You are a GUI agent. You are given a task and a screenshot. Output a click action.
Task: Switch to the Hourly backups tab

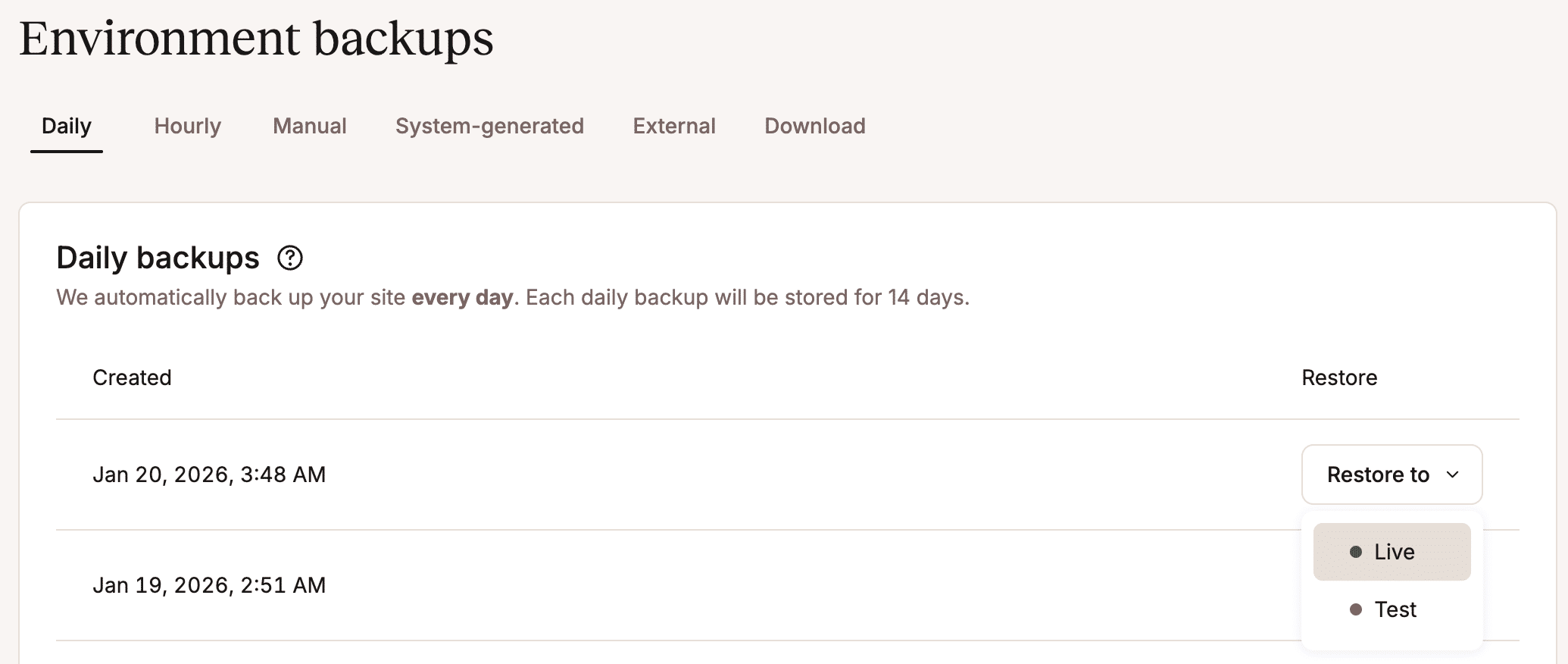pyautogui.click(x=186, y=126)
